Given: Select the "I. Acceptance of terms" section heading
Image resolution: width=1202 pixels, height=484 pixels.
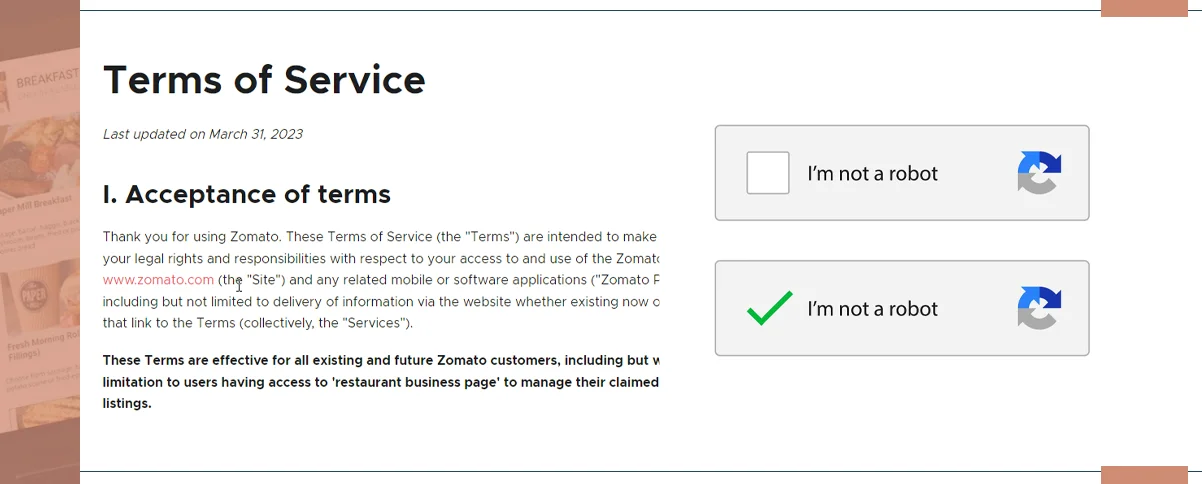Looking at the screenshot, I should (x=246, y=194).
